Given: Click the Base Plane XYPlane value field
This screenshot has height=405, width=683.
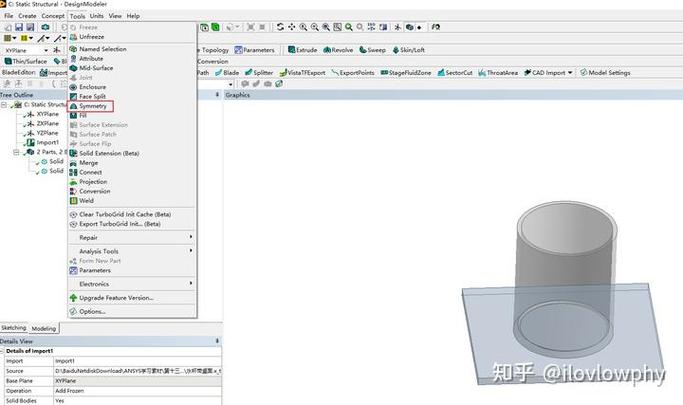Looking at the screenshot, I should click(137, 381).
